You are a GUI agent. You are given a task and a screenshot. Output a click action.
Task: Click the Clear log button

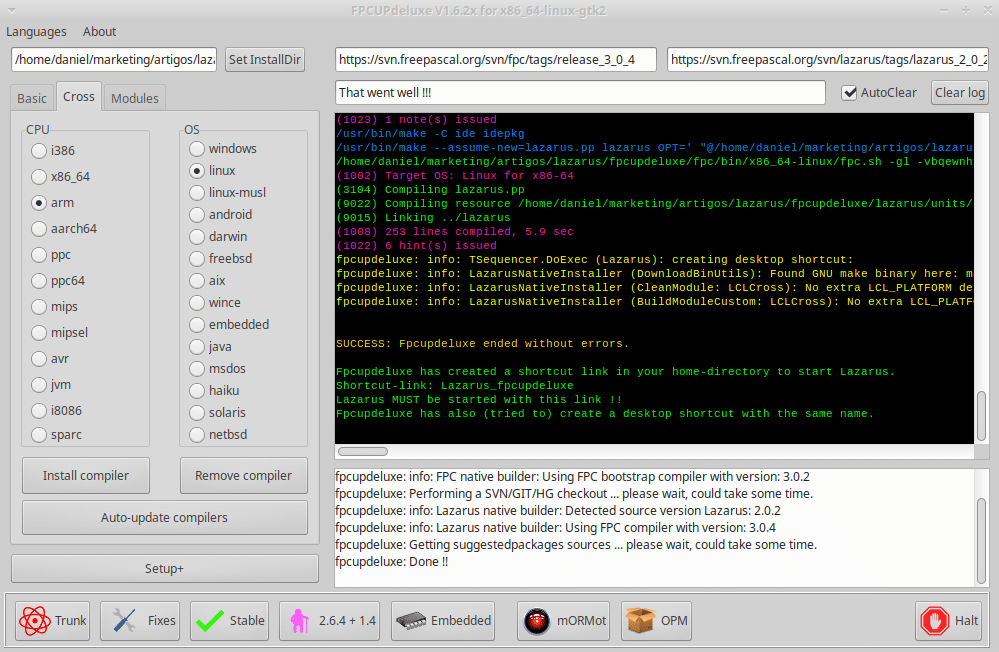(x=959, y=92)
